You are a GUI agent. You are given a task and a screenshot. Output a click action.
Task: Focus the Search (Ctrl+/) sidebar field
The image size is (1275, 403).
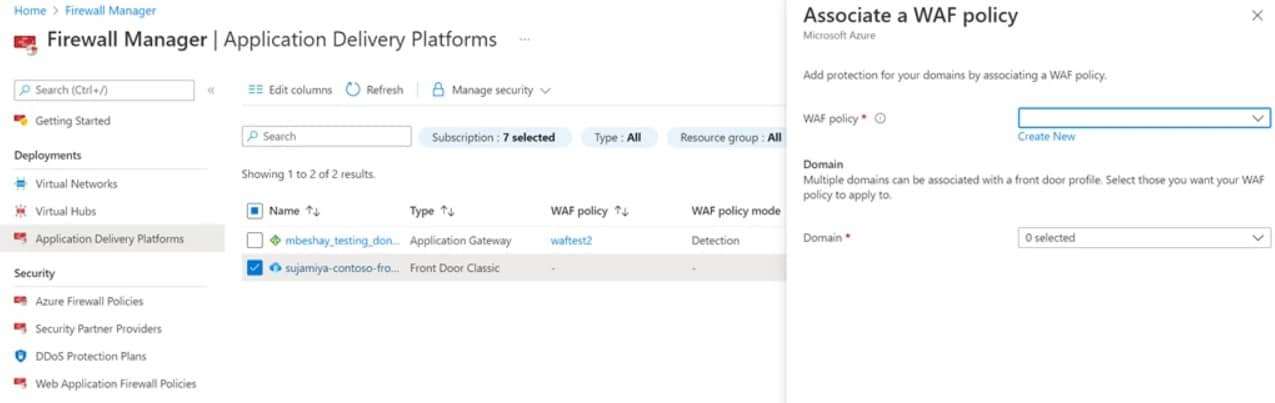104,90
